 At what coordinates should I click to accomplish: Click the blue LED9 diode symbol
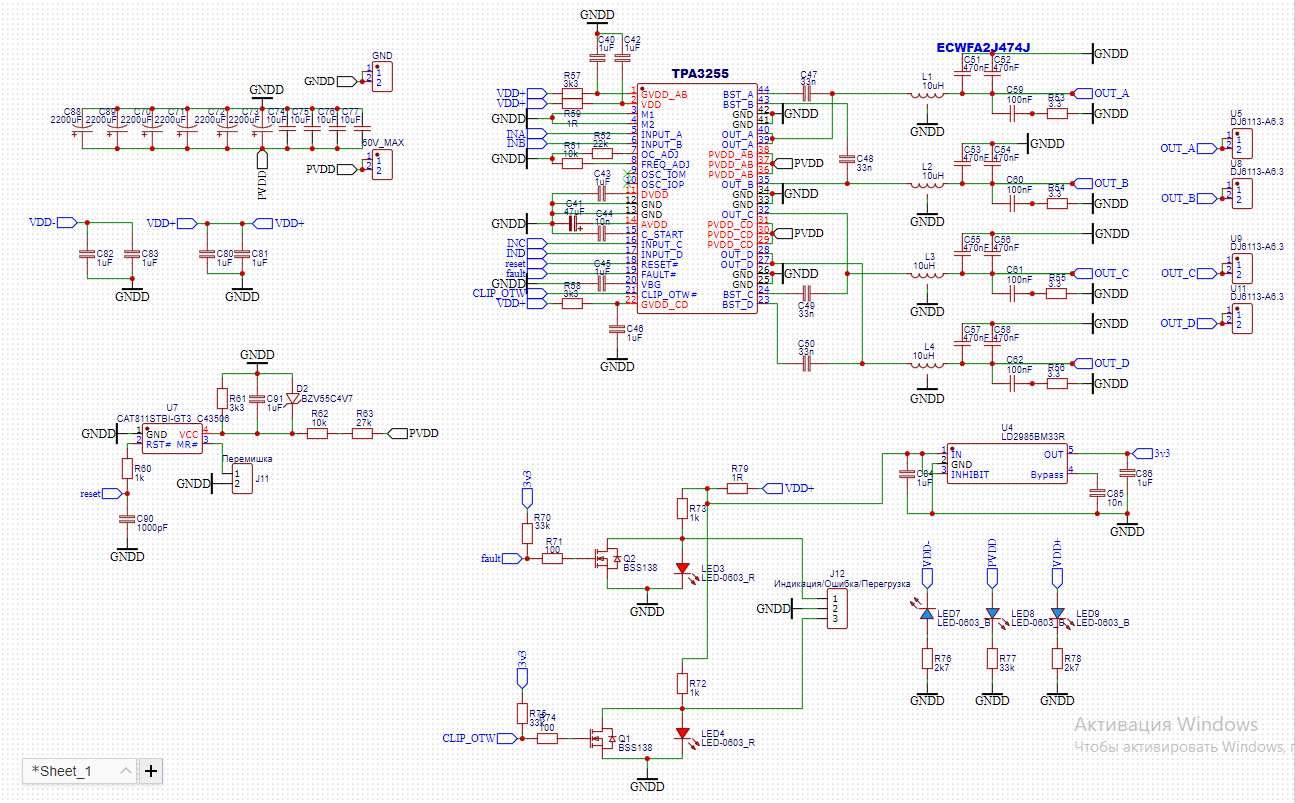click(1057, 613)
